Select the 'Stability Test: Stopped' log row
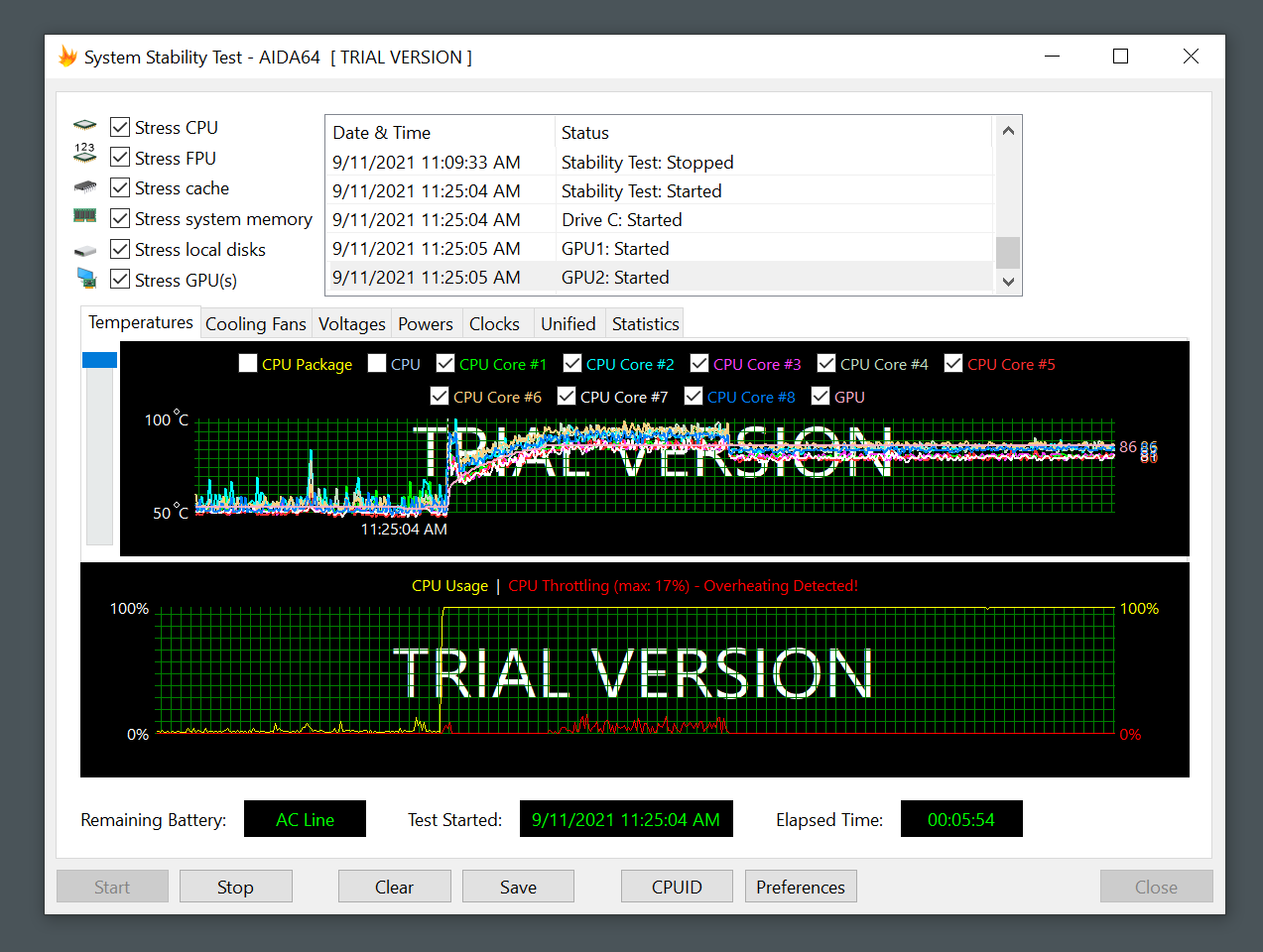The height and width of the screenshot is (952, 1263). click(x=660, y=162)
